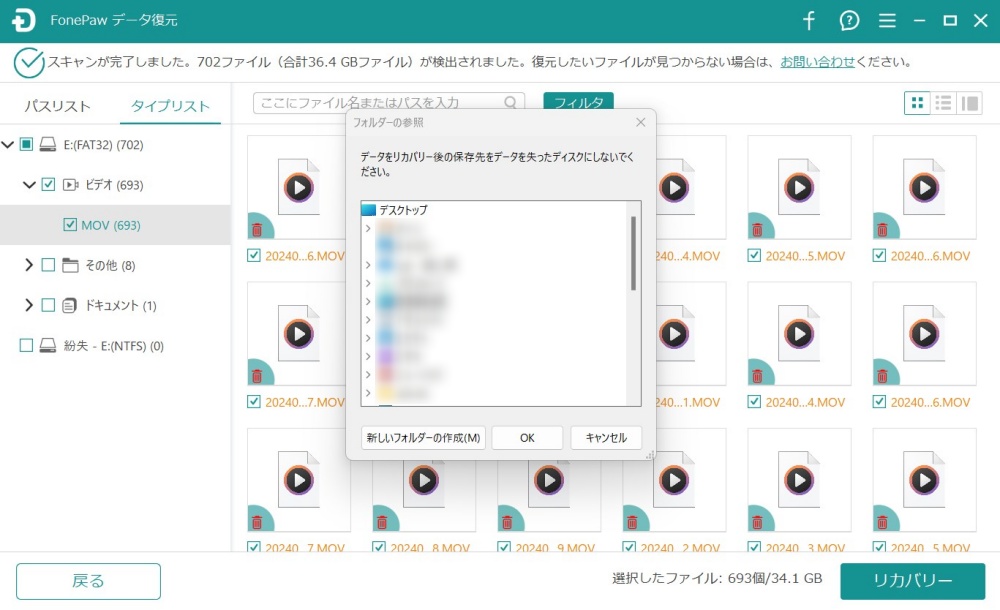Click the file name 240...1.MOV
This screenshot has width=1000, height=610.
(x=688, y=402)
